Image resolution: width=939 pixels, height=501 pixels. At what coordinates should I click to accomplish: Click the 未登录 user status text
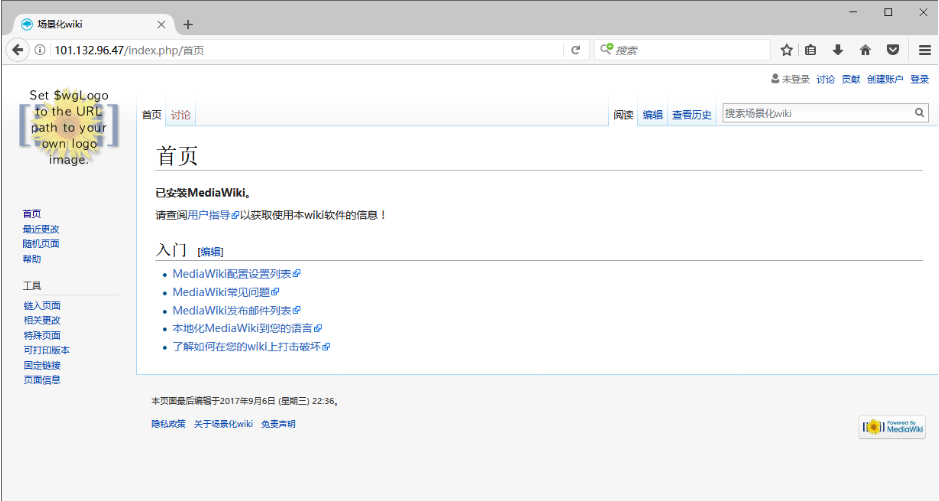pyautogui.click(x=795, y=79)
